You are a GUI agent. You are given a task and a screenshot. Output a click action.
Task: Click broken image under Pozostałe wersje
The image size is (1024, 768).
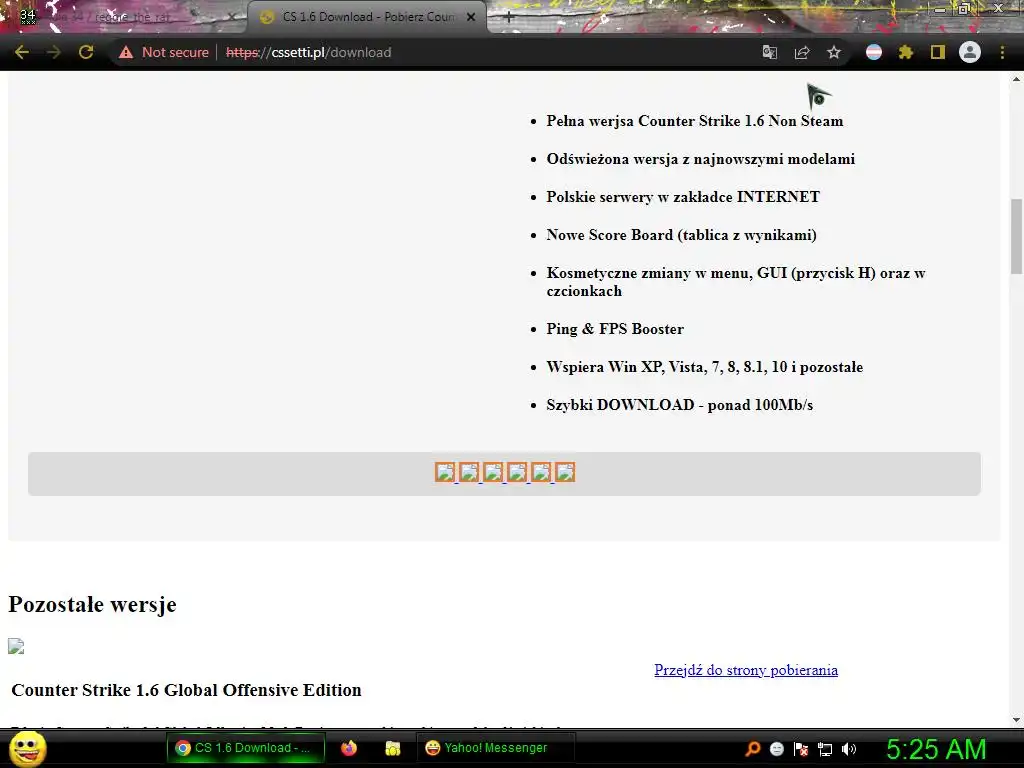[16, 647]
